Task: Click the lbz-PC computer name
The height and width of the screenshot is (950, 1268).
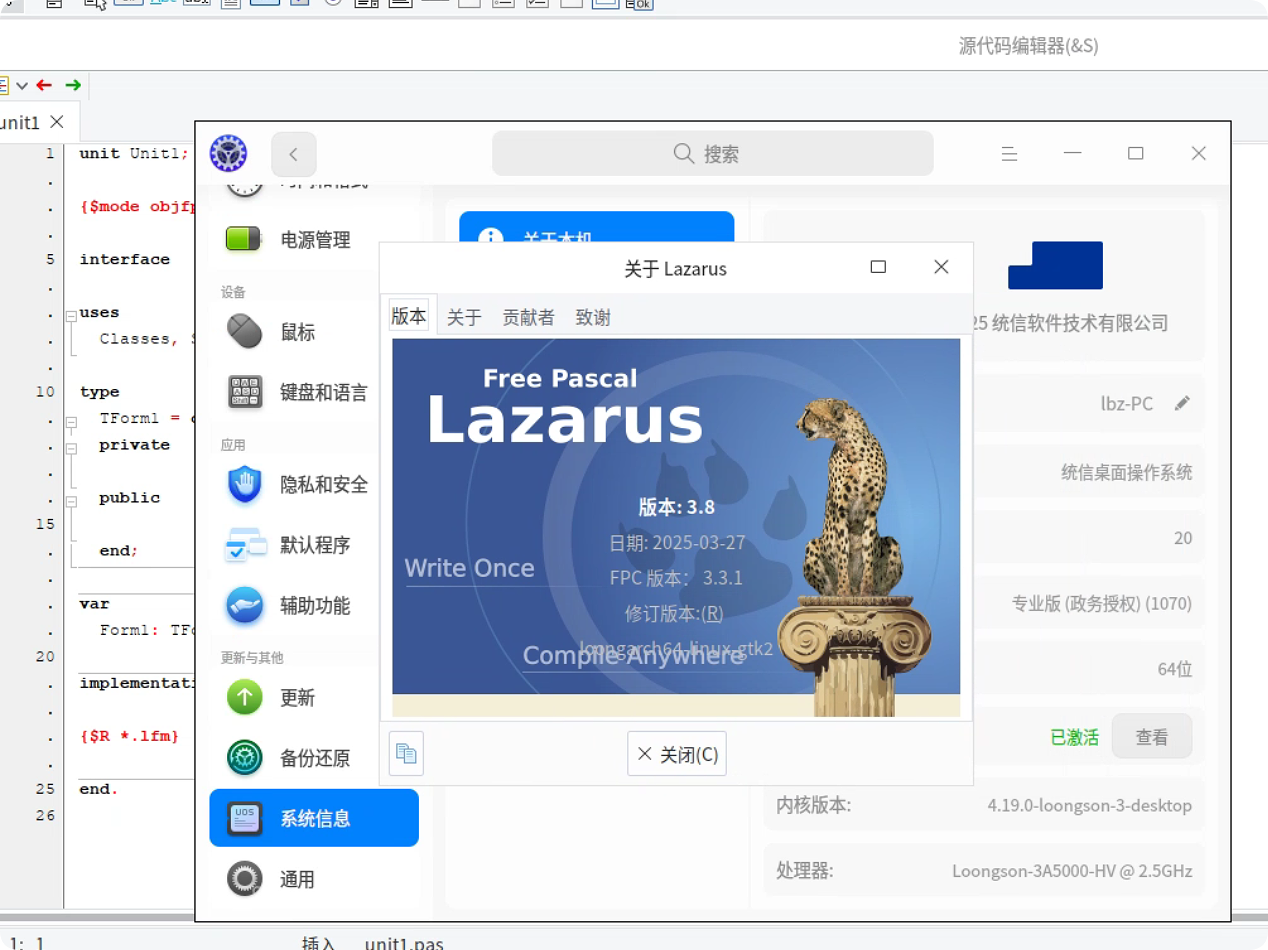Action: click(1127, 404)
